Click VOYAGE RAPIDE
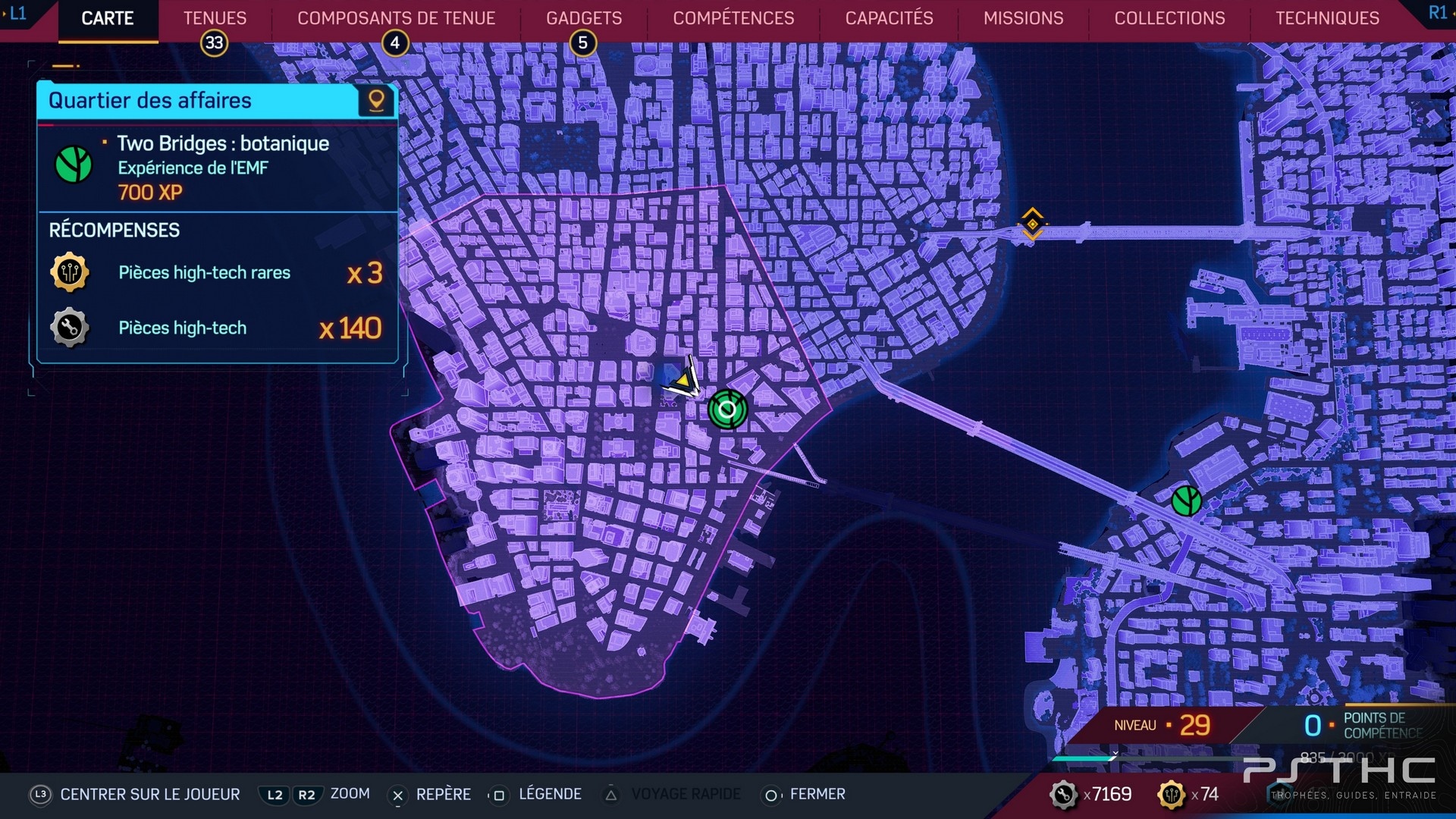 tap(686, 795)
